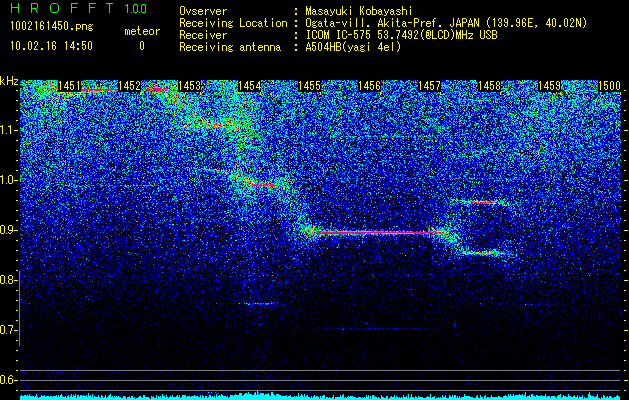Click the 1454 time marker
The width and height of the screenshot is (629, 400).
pyautogui.click(x=250, y=86)
